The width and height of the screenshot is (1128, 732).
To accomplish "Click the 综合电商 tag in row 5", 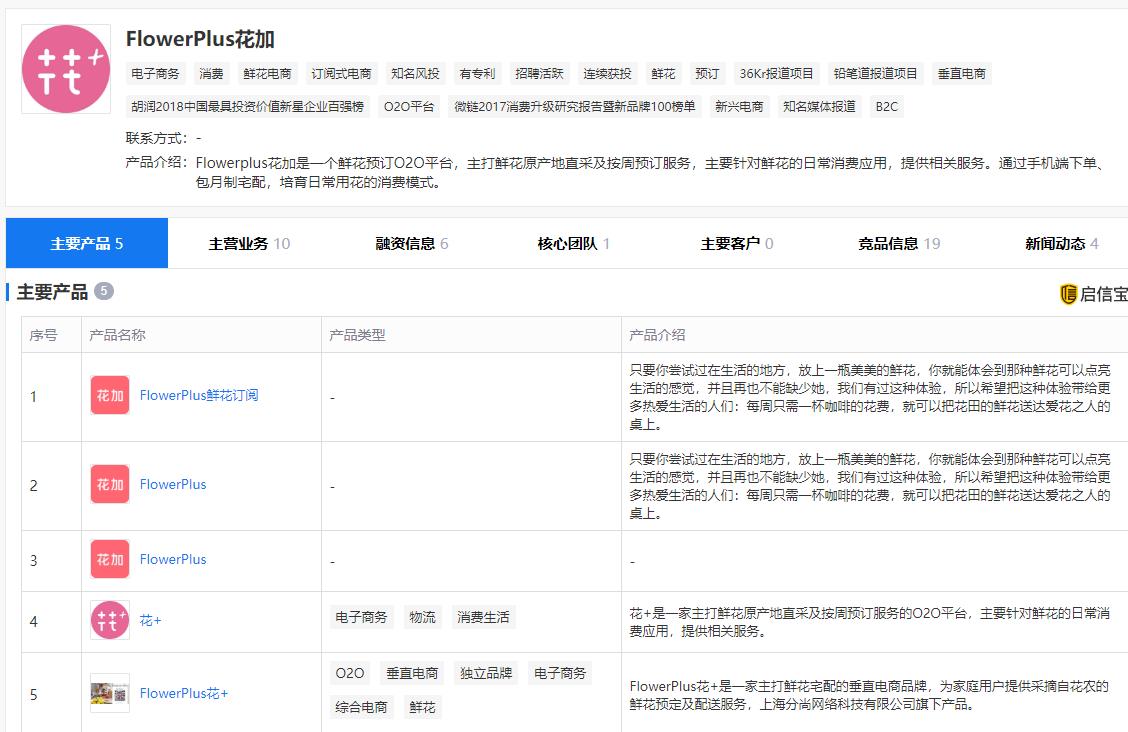I will [x=361, y=707].
